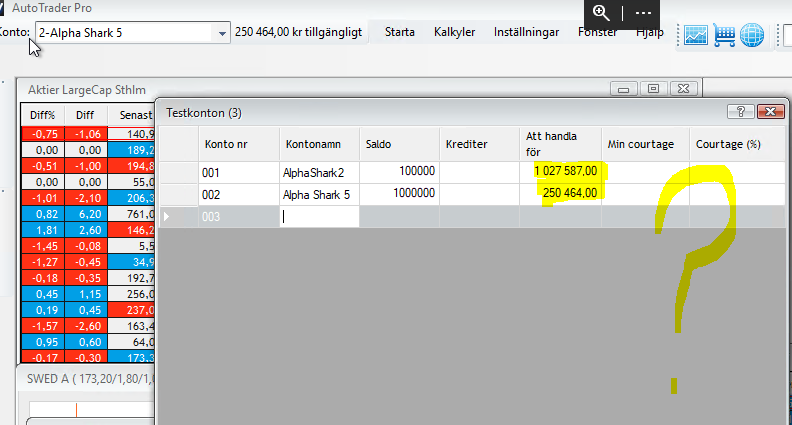Sort by the Saldo column header
Image resolution: width=792 pixels, height=425 pixels.
[398, 144]
